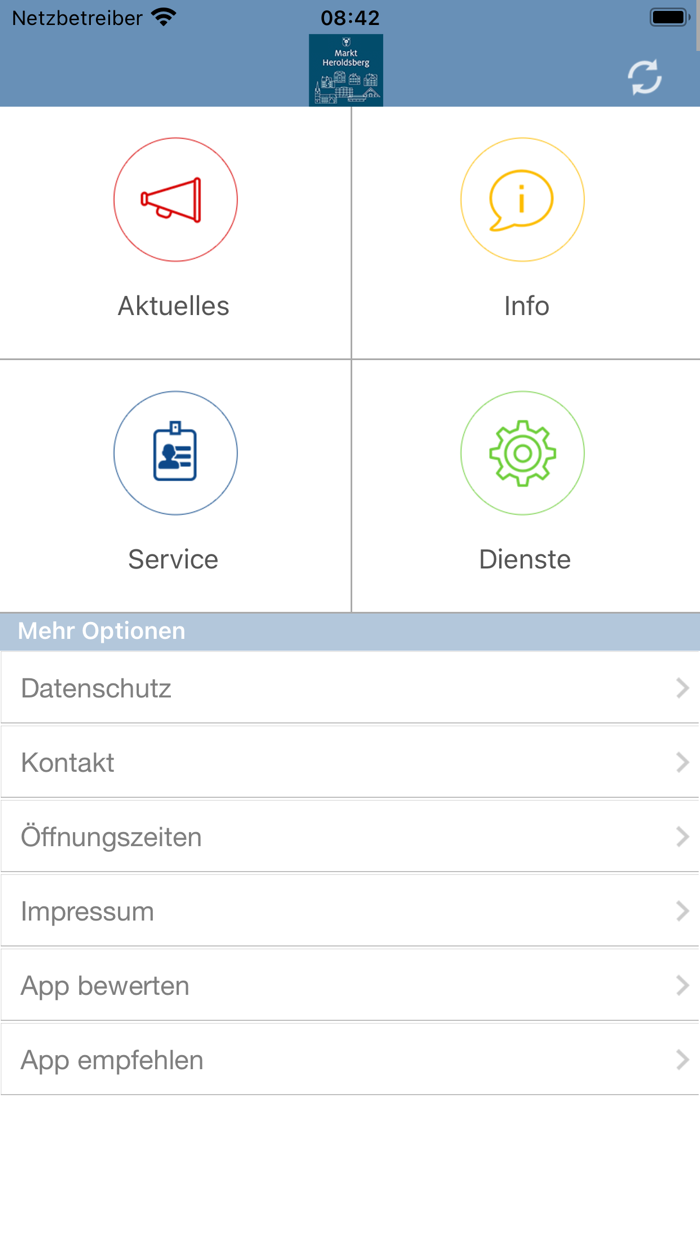Image resolution: width=700 pixels, height=1244 pixels.
Task: Tap the Öffnungszeiten row chevron
Action: 682,836
